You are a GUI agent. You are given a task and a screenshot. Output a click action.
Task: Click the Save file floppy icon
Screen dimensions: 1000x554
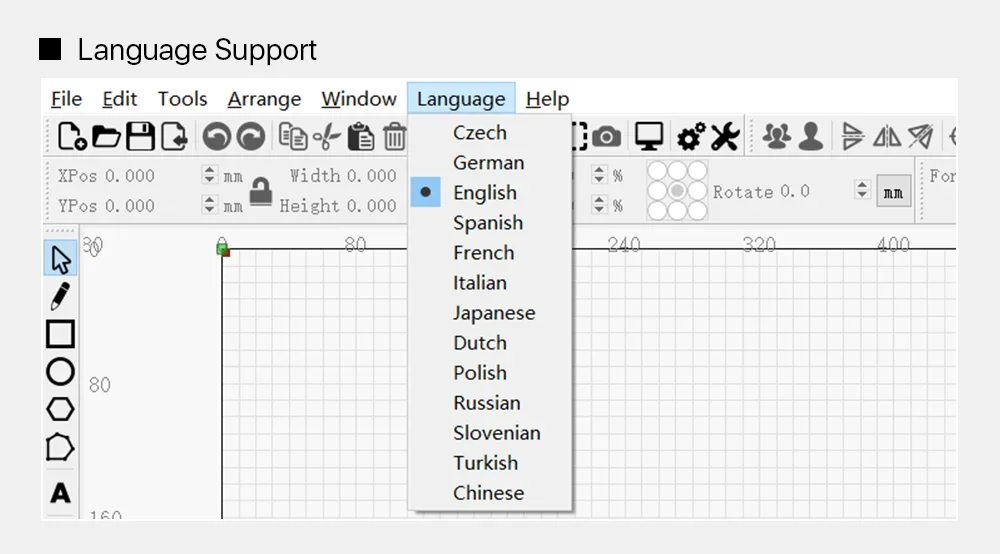[x=139, y=136]
